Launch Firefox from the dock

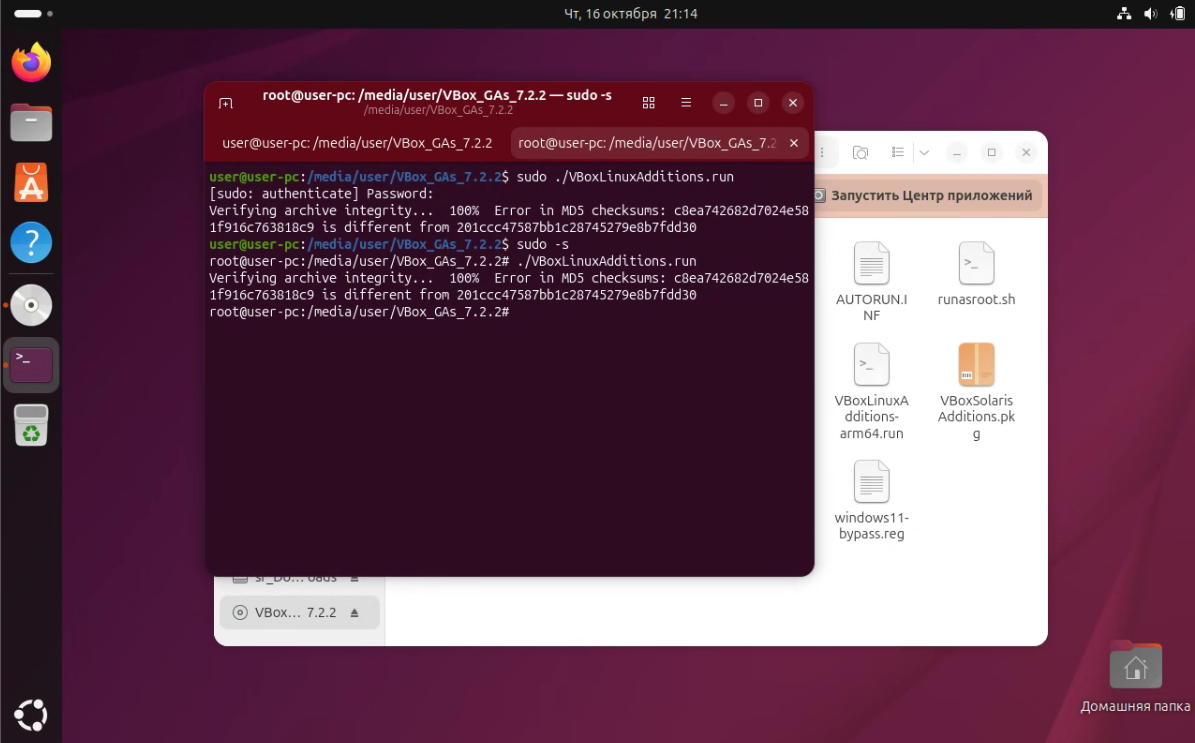31,64
